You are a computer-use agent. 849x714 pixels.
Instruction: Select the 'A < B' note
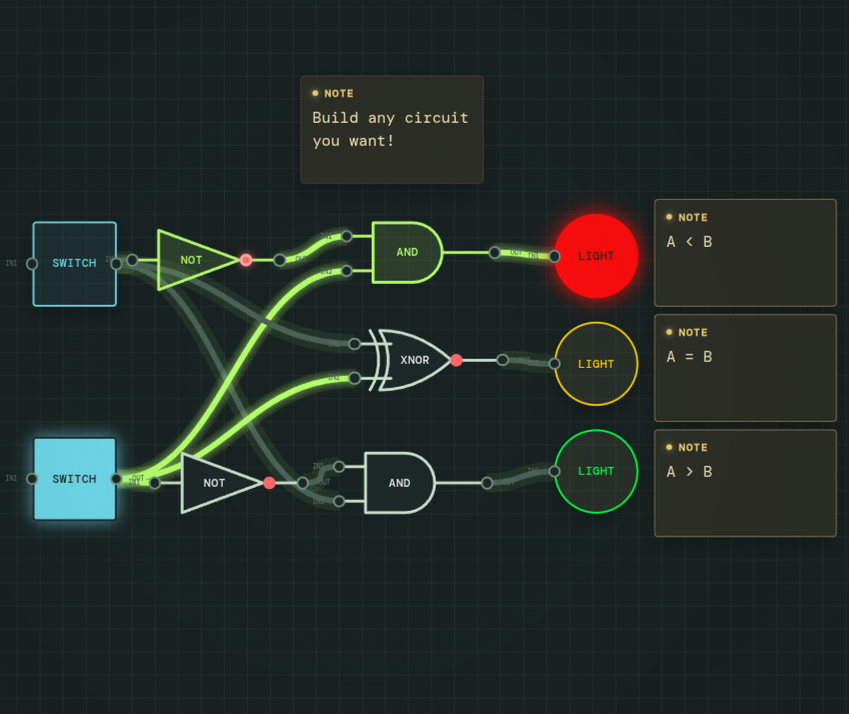(x=746, y=253)
